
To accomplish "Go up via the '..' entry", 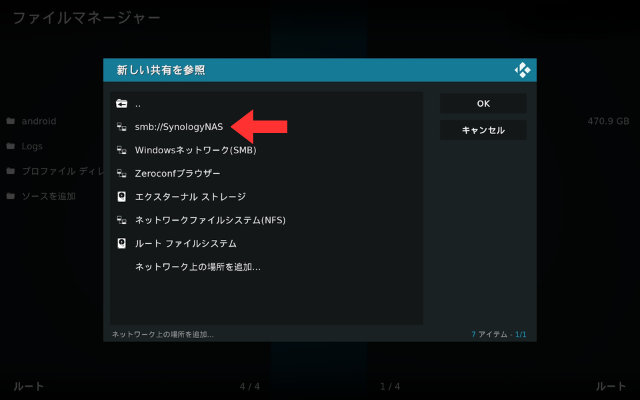I will pos(138,104).
